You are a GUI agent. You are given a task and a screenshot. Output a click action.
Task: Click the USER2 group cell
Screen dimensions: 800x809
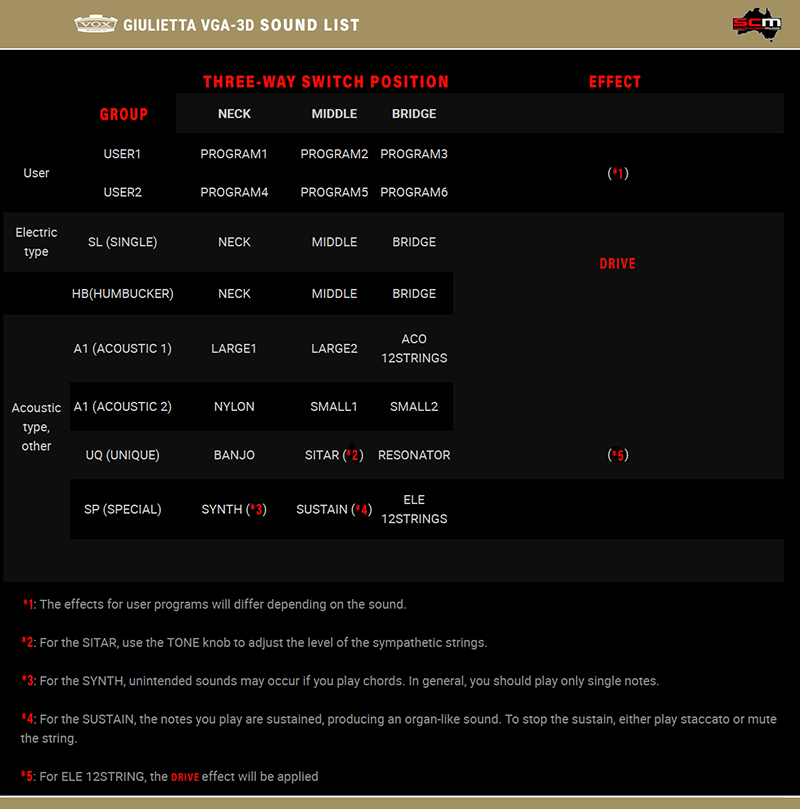point(122,192)
